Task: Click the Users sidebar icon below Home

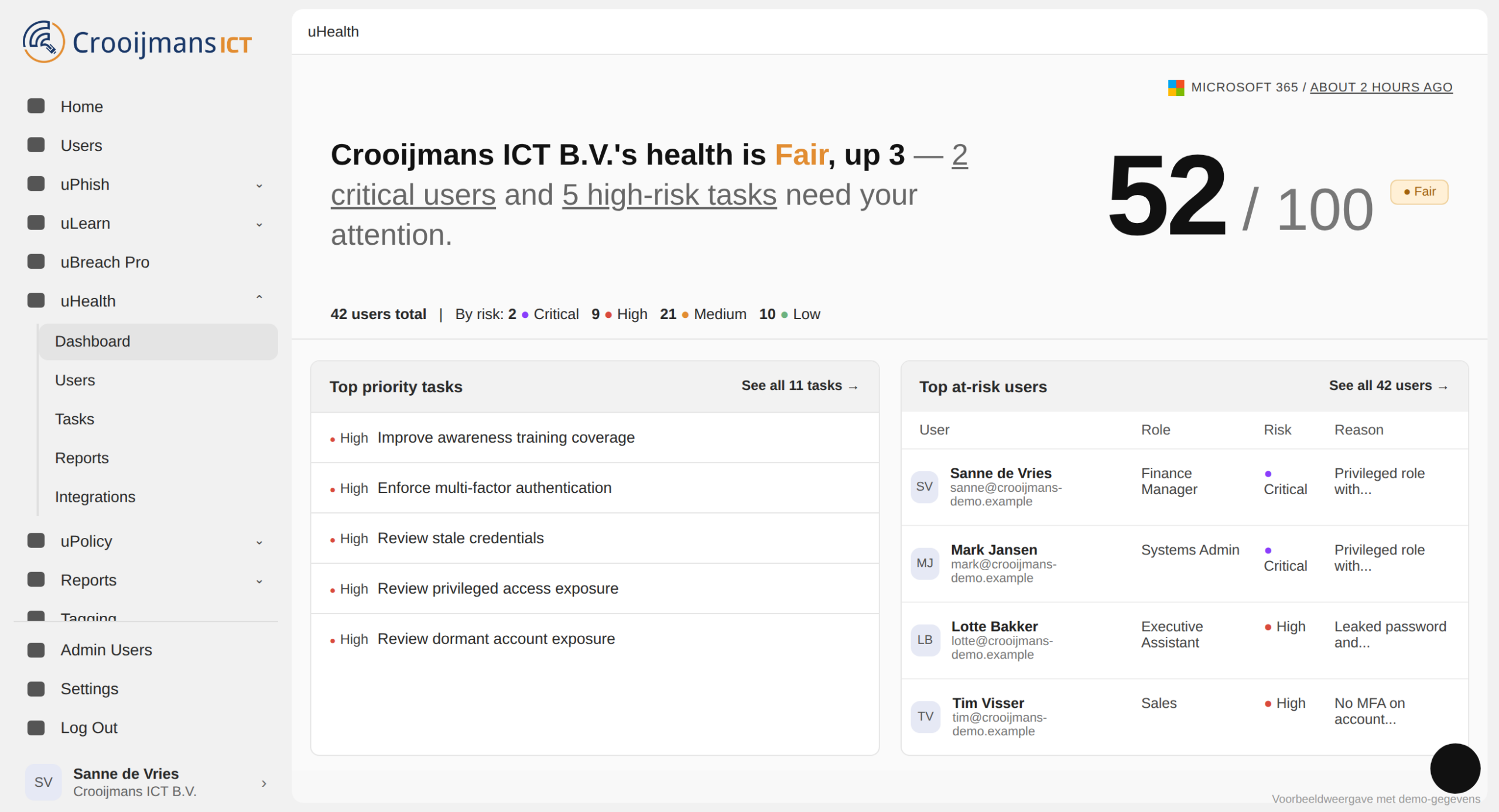Action: click(x=36, y=145)
